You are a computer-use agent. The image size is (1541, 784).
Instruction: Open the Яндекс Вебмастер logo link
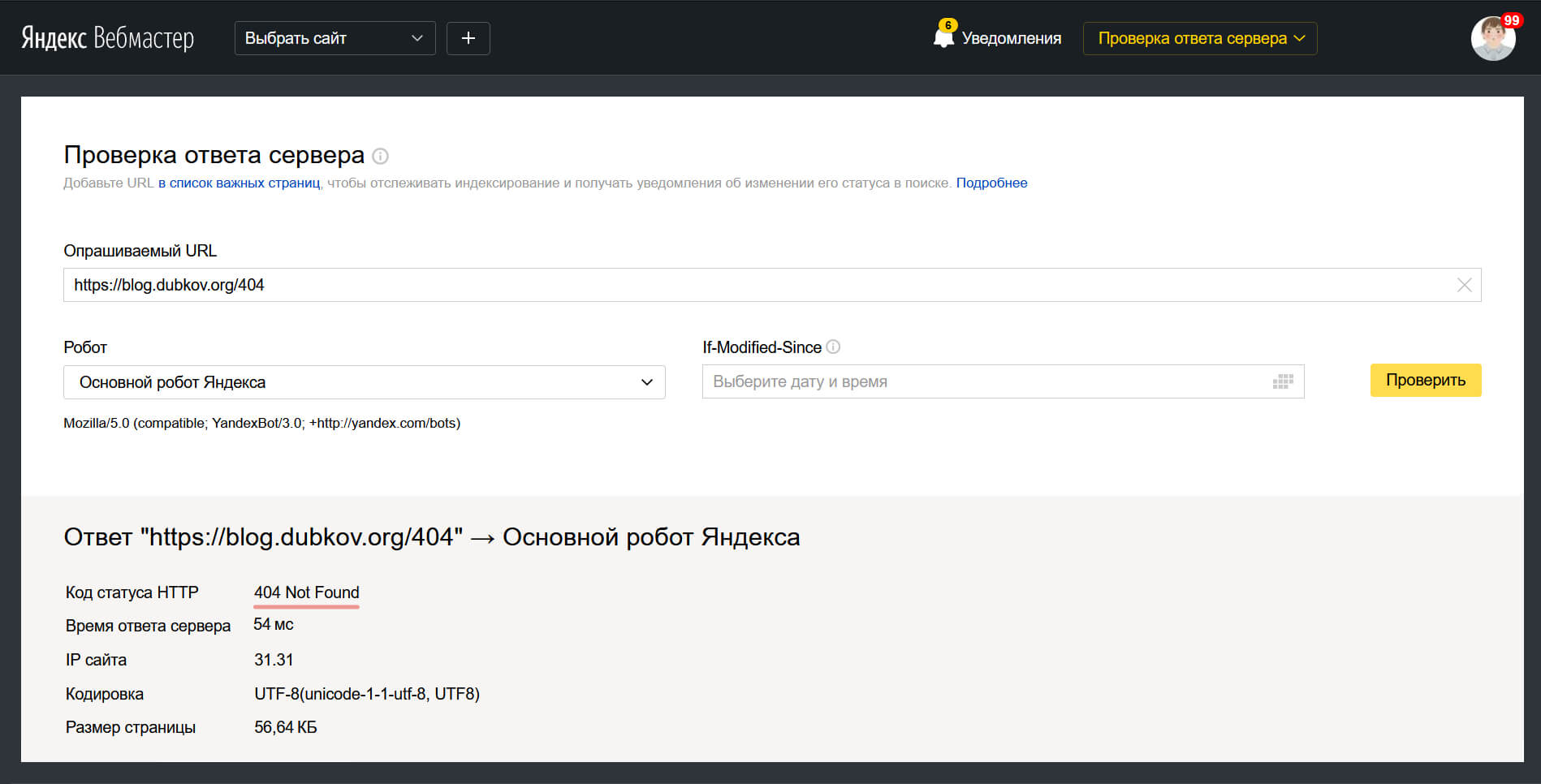click(x=107, y=38)
